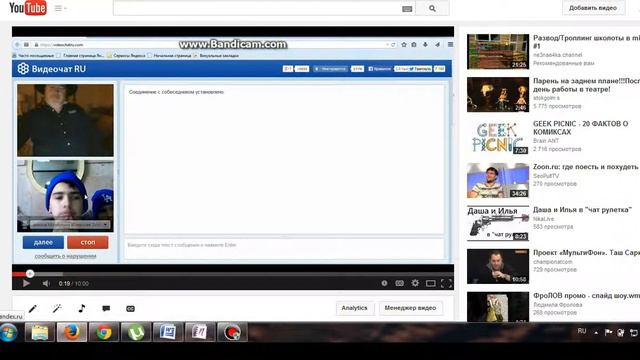Viewport: 640px width, 360px height.
Task: Open GEEK PICNIC 20 ФАКТОВ video thumbnail
Action: pyautogui.click(x=498, y=138)
